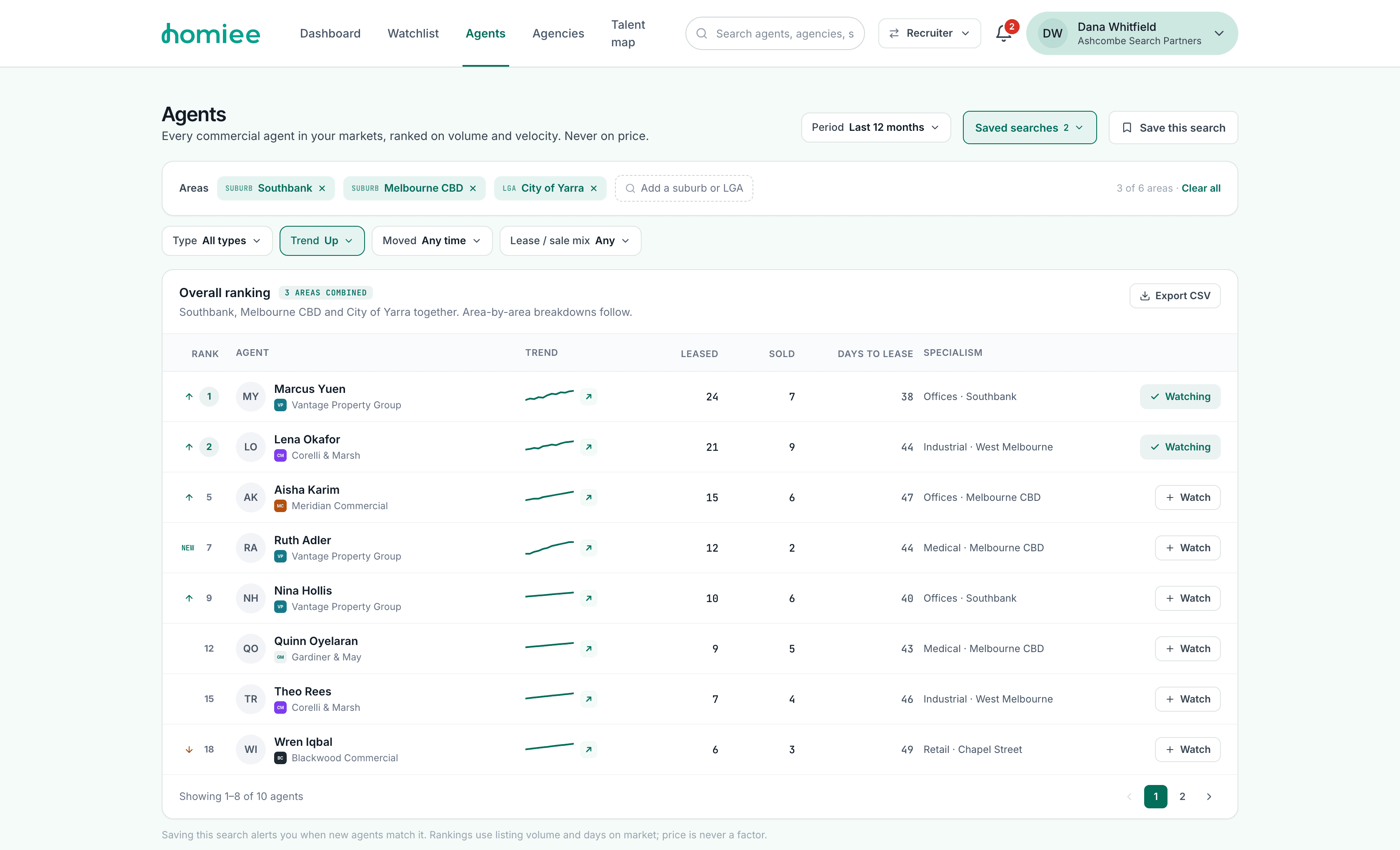This screenshot has width=1400, height=850.
Task: Click Ruth Adler's trend arrow icon
Action: [589, 548]
